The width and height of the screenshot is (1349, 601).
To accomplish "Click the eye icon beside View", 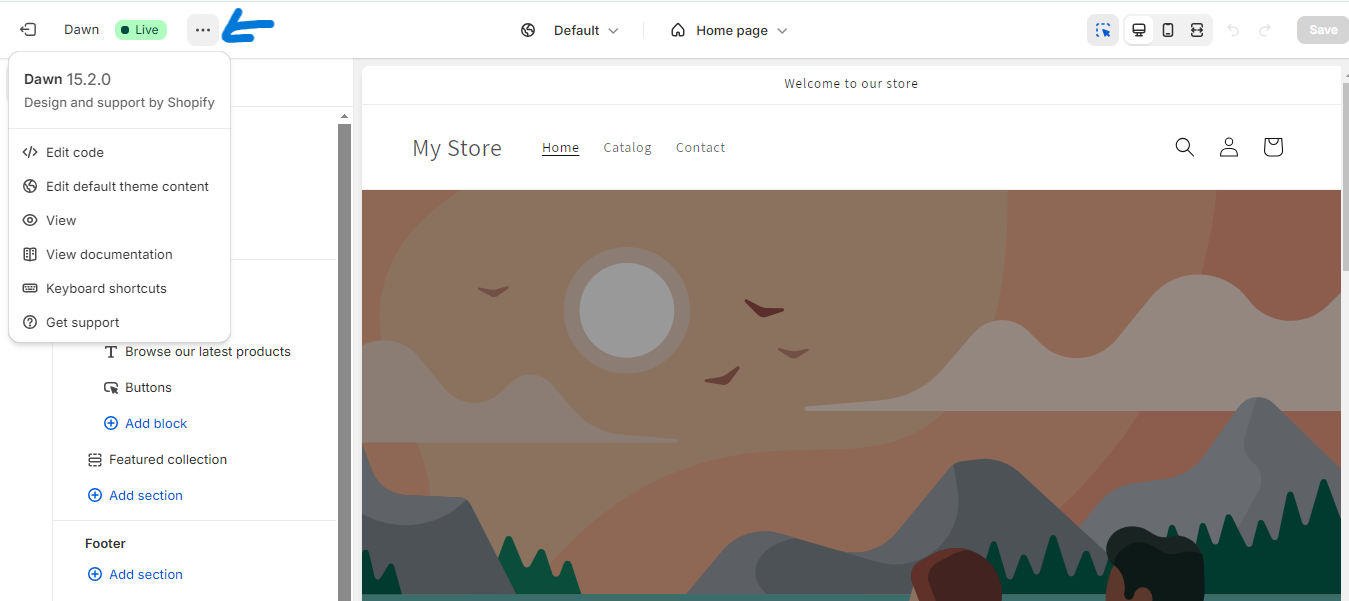I will (x=30, y=220).
